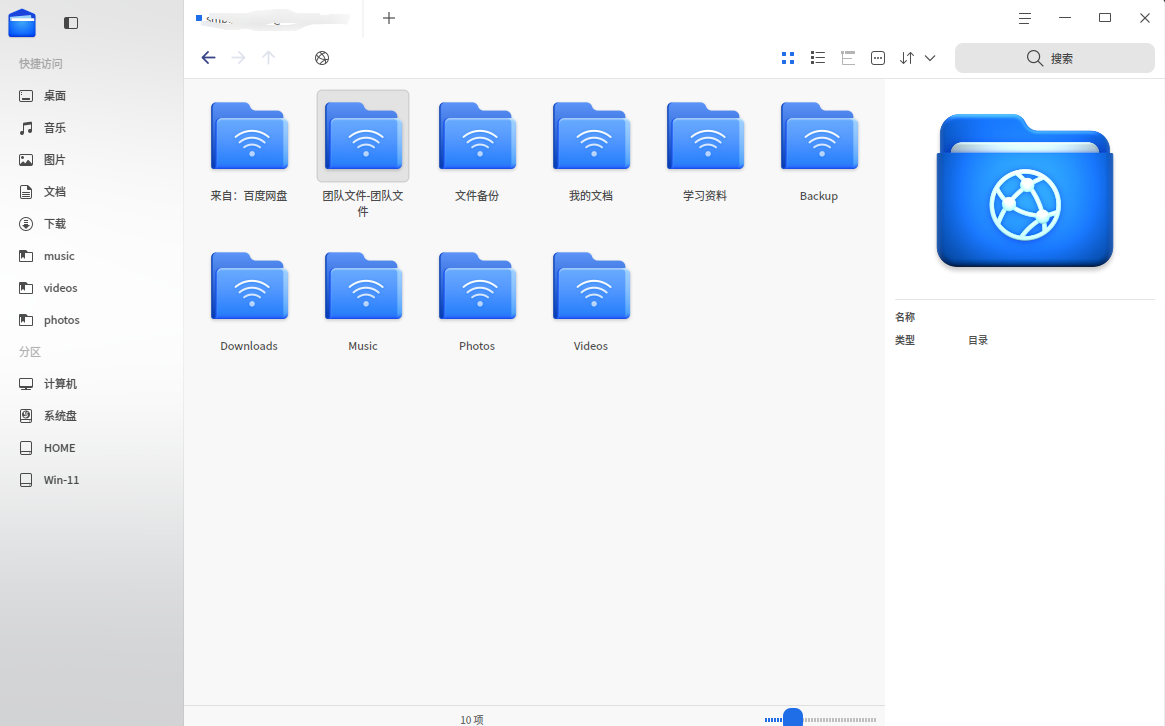
Task: Select the Downloads network folder
Action: coord(249,302)
